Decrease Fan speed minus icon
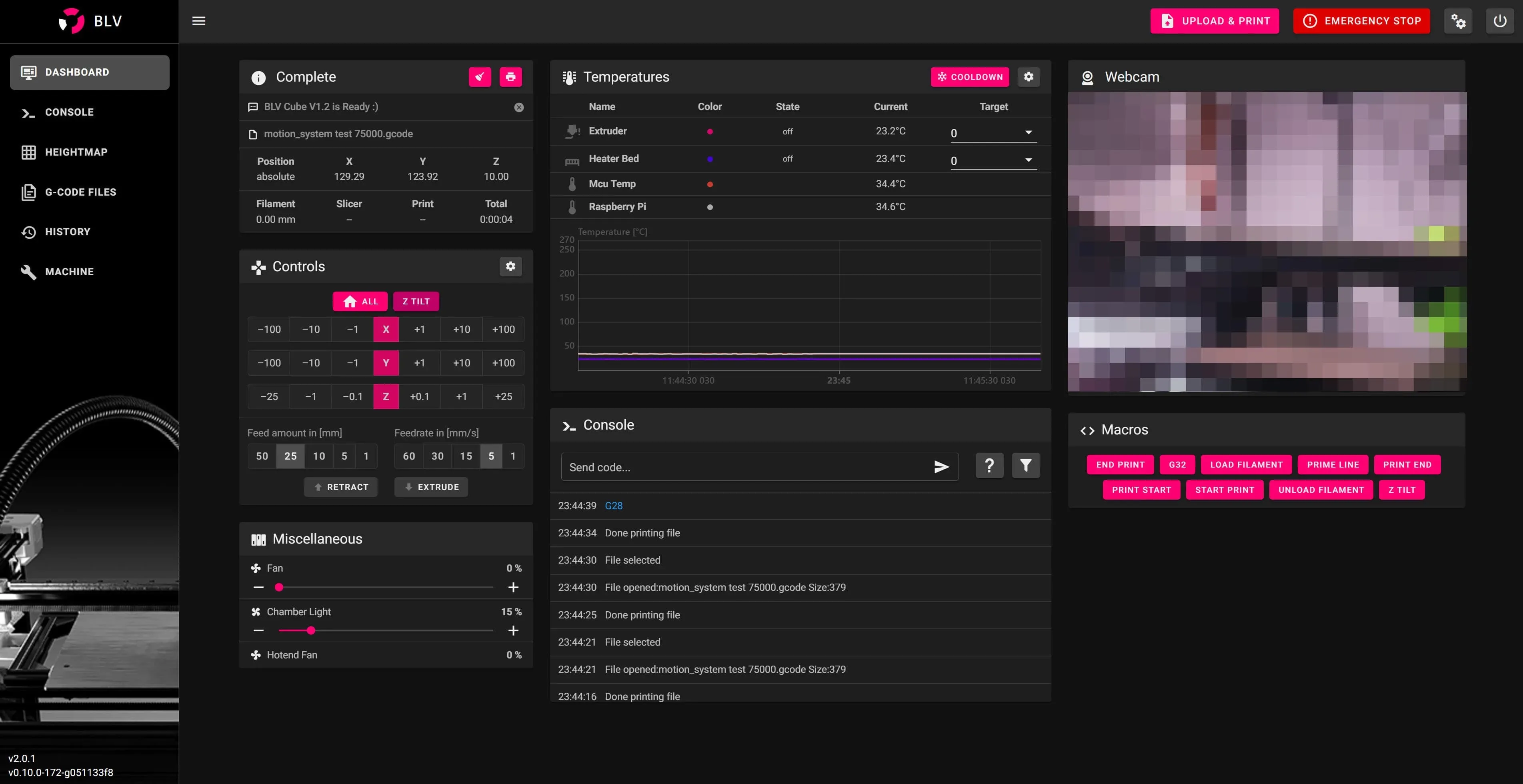 [x=258, y=587]
